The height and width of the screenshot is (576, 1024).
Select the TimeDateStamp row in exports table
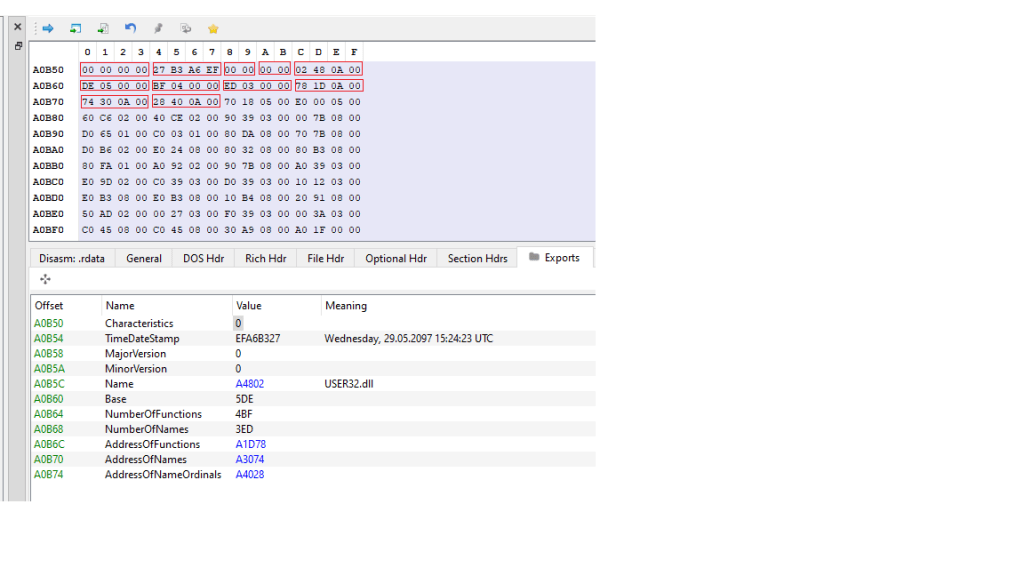pyautogui.click(x=142, y=339)
